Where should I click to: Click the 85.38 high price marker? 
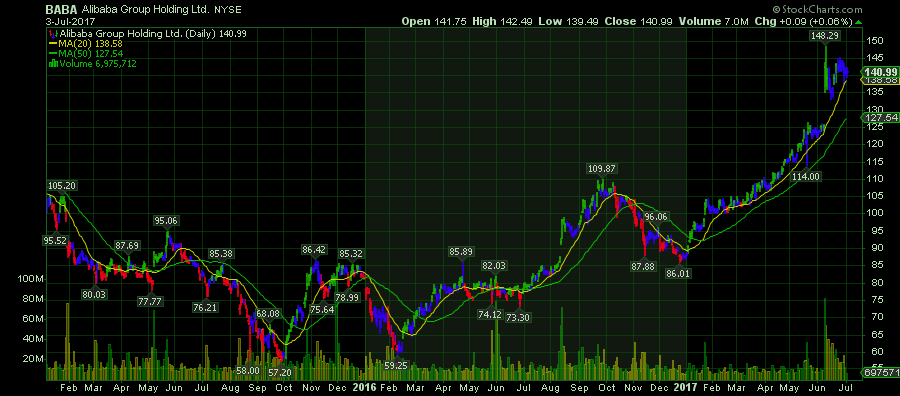221,253
